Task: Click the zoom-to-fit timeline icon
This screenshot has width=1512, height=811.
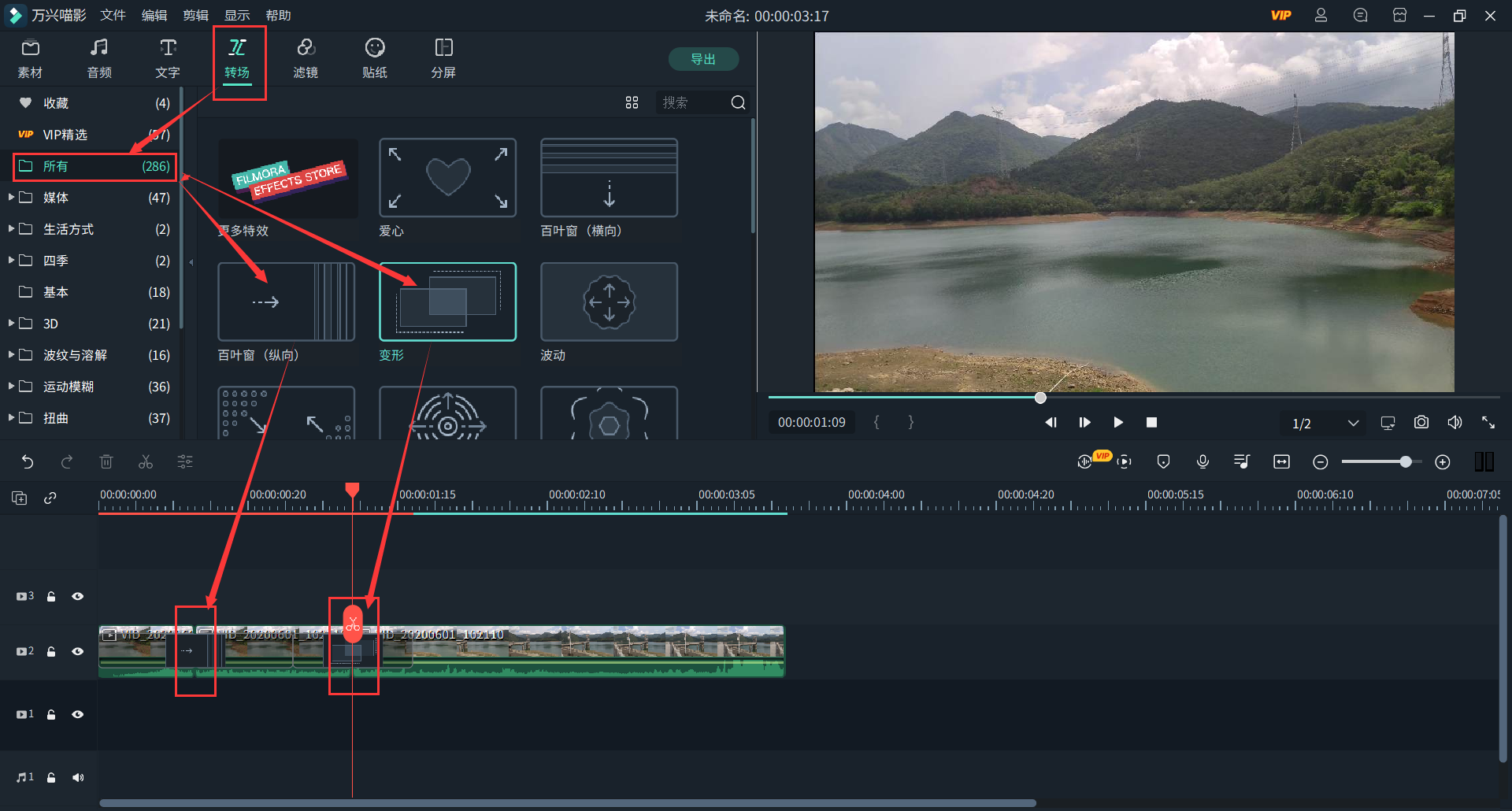Action: point(1281,462)
